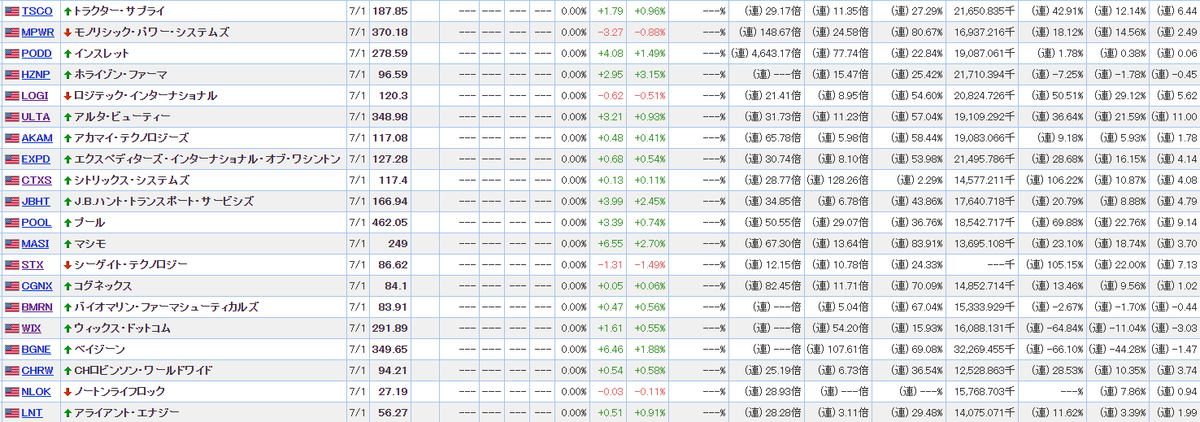This screenshot has width=1200, height=422.
Task: Open the MASI ticker link
Action: pyautogui.click(x=36, y=243)
